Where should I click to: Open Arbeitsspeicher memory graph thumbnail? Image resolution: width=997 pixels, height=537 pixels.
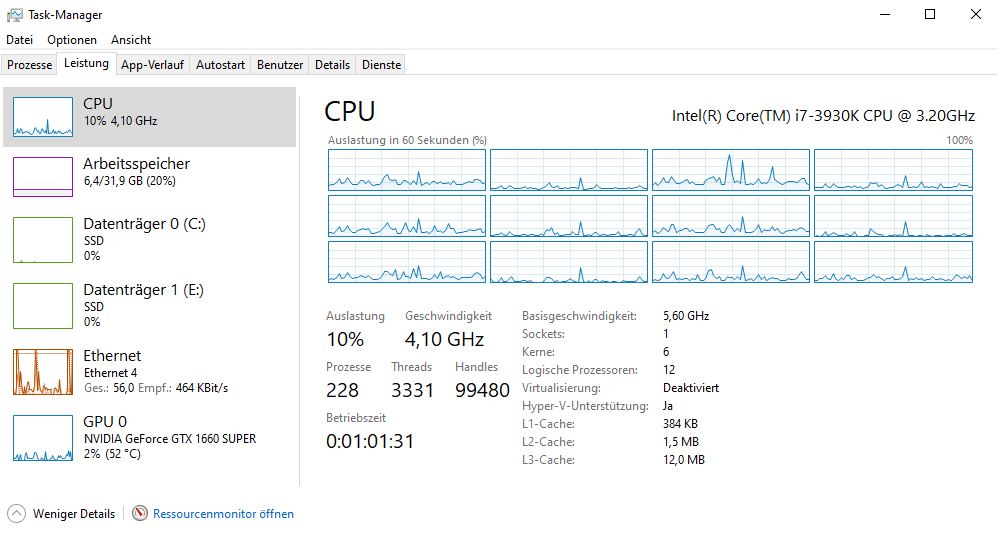(43, 177)
